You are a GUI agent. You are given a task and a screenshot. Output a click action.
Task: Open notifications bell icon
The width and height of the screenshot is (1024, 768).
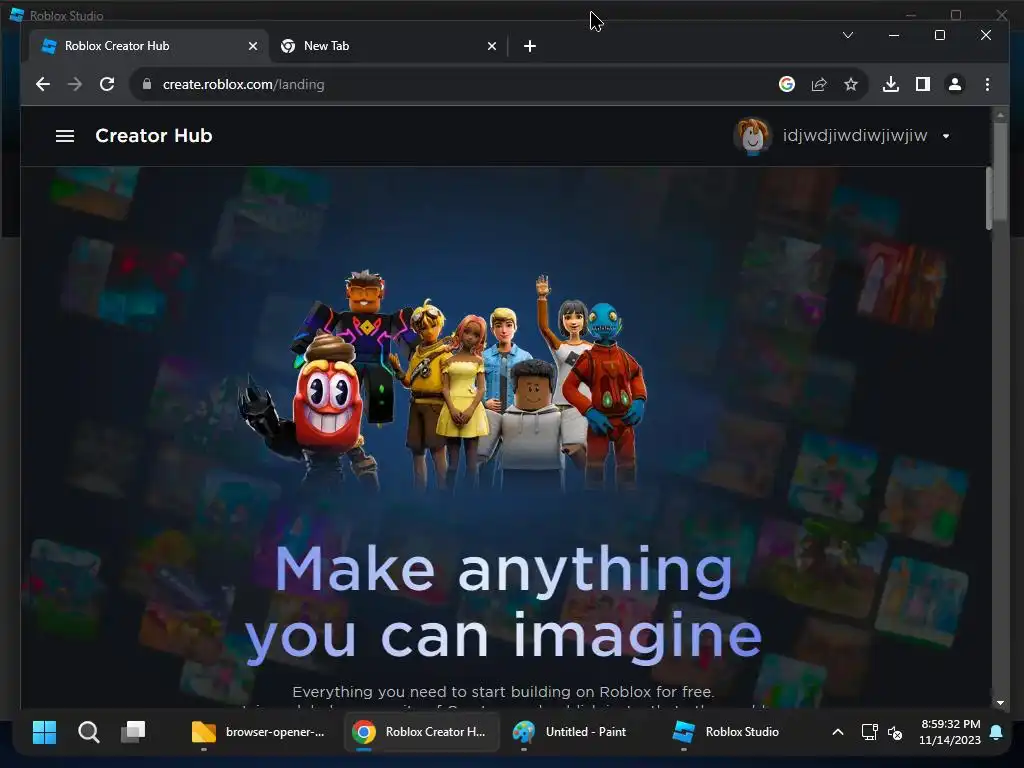pos(996,732)
